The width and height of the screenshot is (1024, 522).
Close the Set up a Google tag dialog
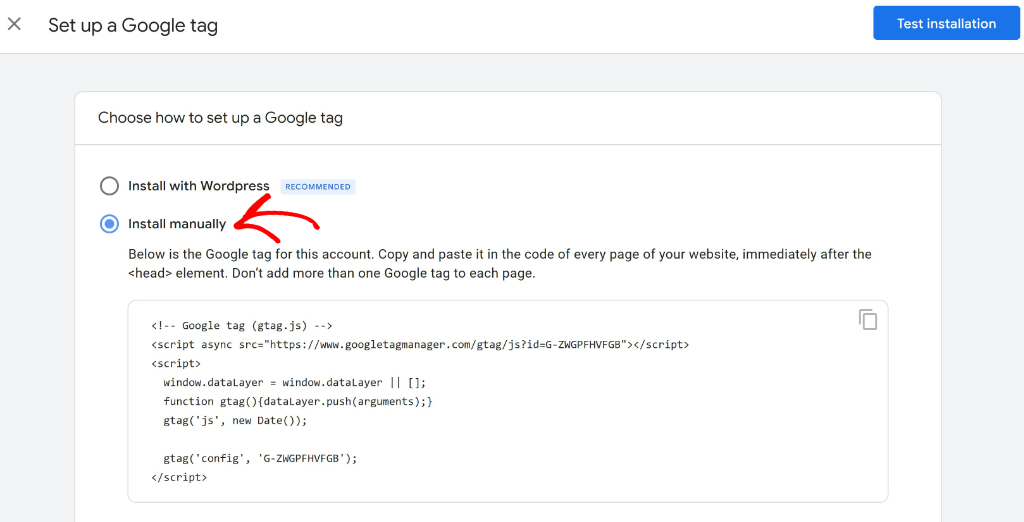(14, 24)
